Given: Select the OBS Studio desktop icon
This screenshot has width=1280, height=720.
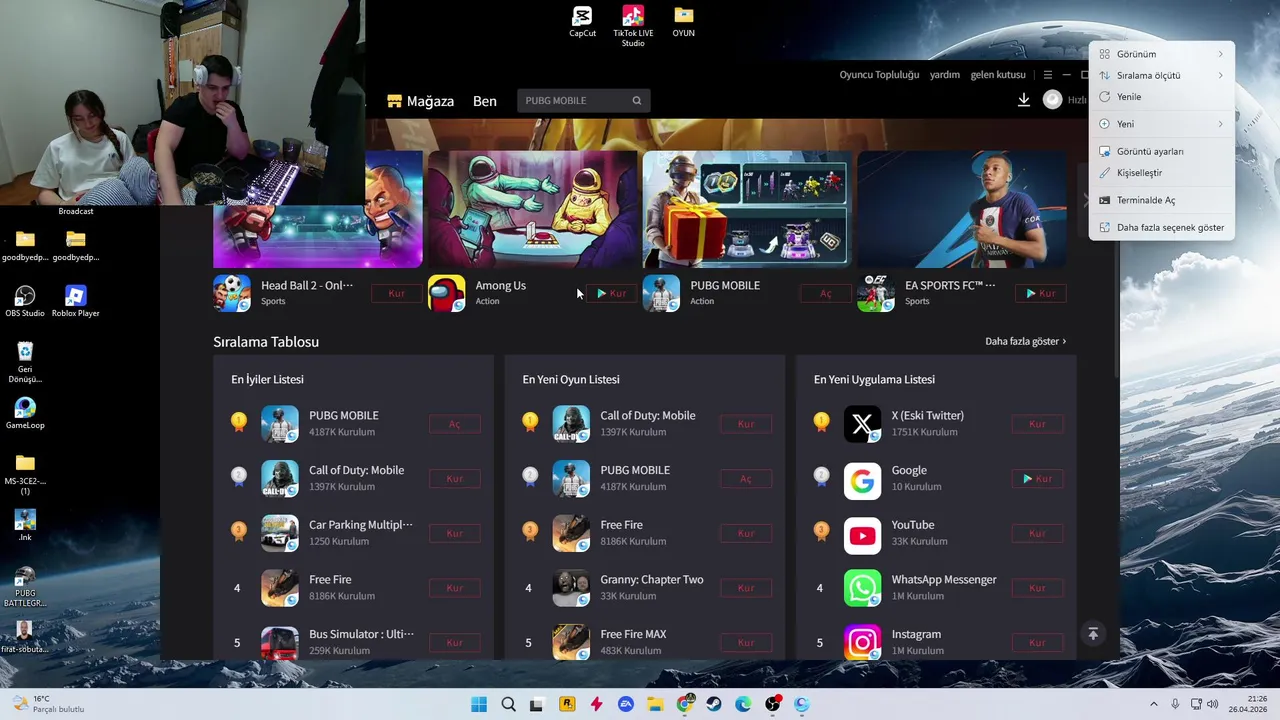Looking at the screenshot, I should click(25, 301).
